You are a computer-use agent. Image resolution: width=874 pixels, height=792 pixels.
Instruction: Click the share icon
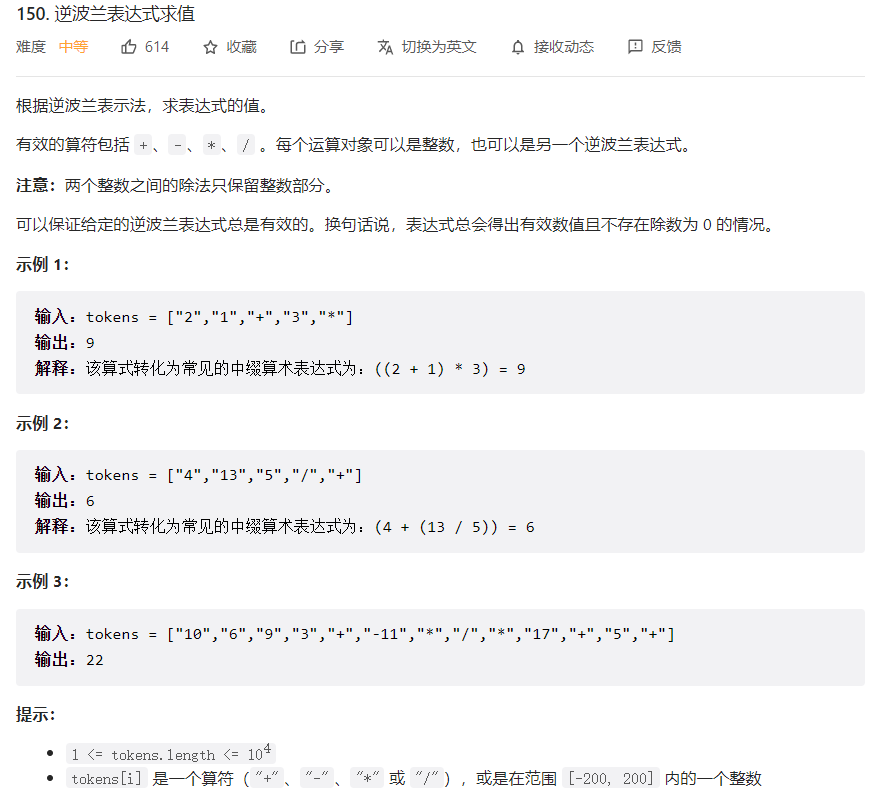[x=298, y=47]
